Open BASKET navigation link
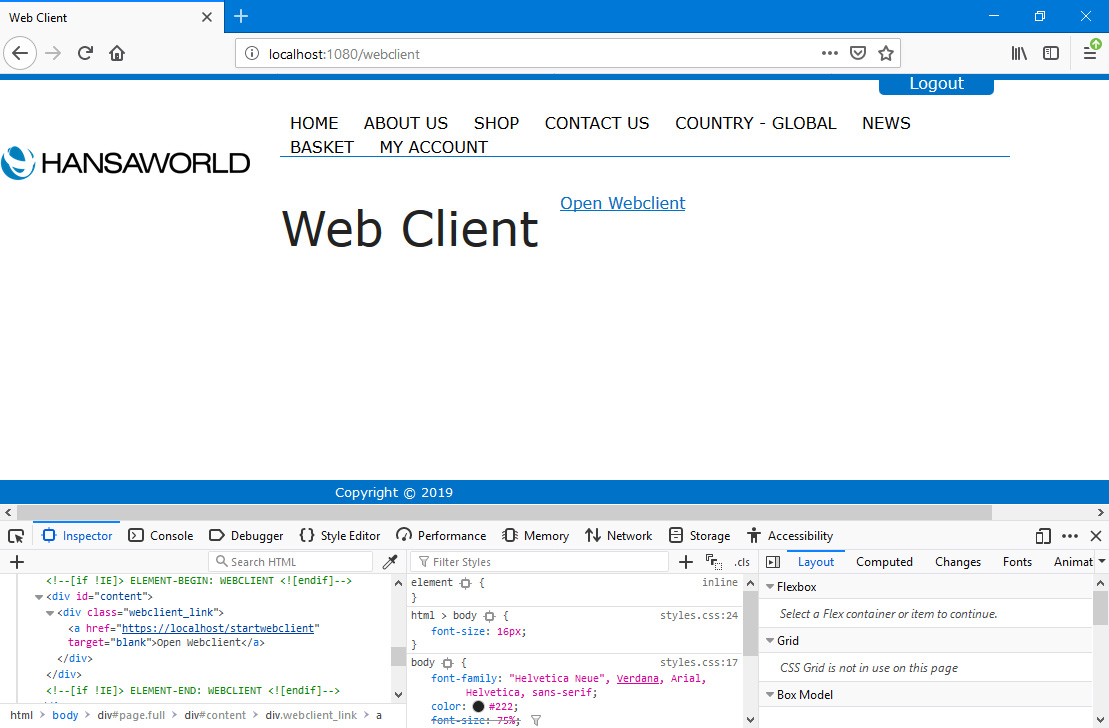The height and width of the screenshot is (728, 1109). [322, 147]
